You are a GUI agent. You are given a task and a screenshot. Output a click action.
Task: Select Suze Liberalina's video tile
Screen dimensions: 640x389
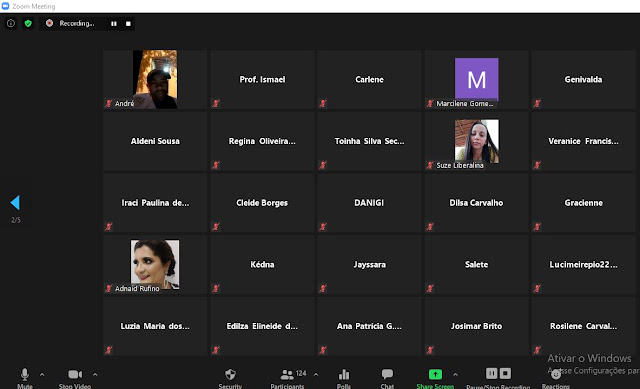pyautogui.click(x=476, y=141)
